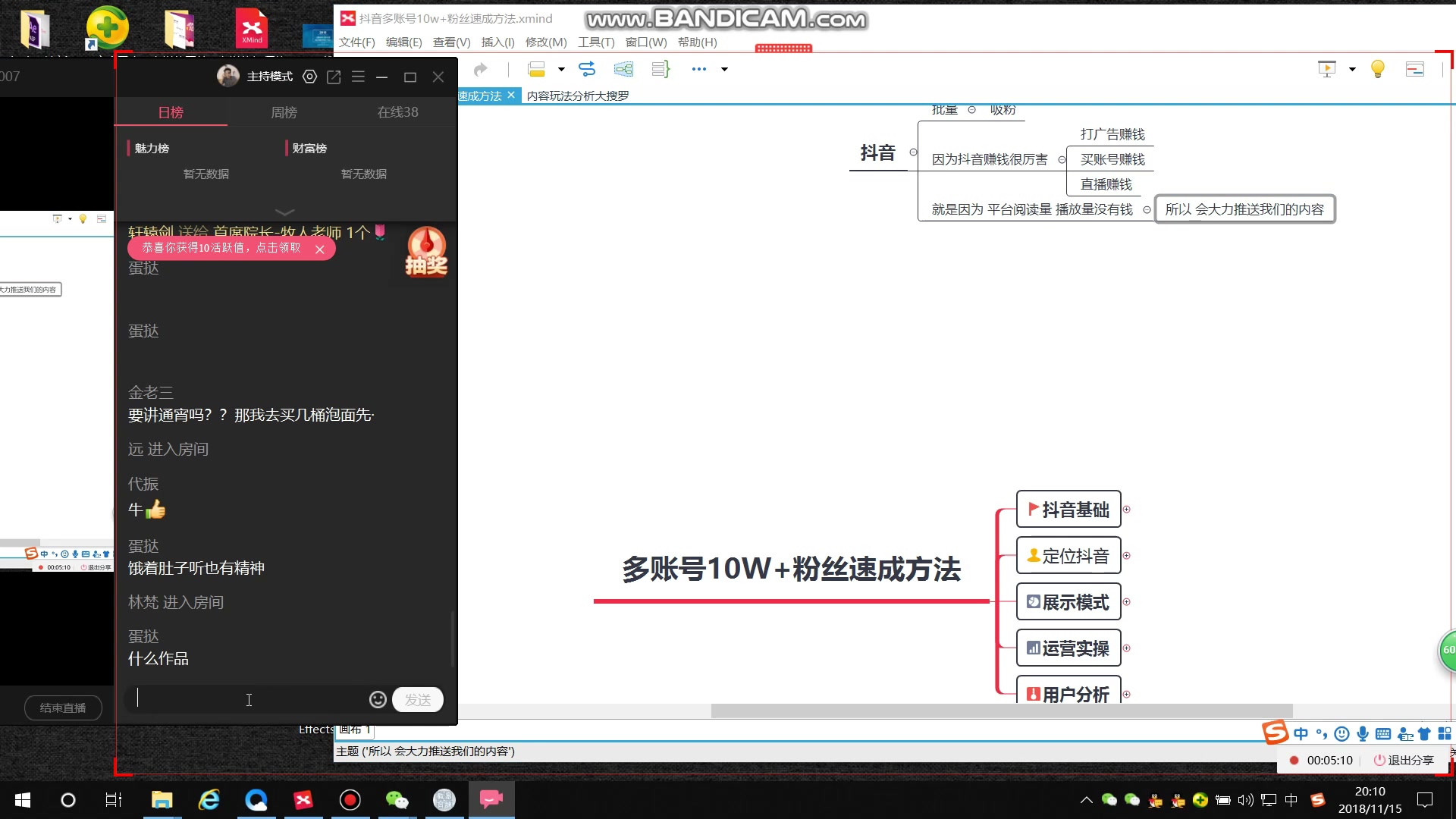1456x819 pixels.
Task: Switch to 内容玩法分析大搜罗 sheet tab
Action: pos(578,96)
